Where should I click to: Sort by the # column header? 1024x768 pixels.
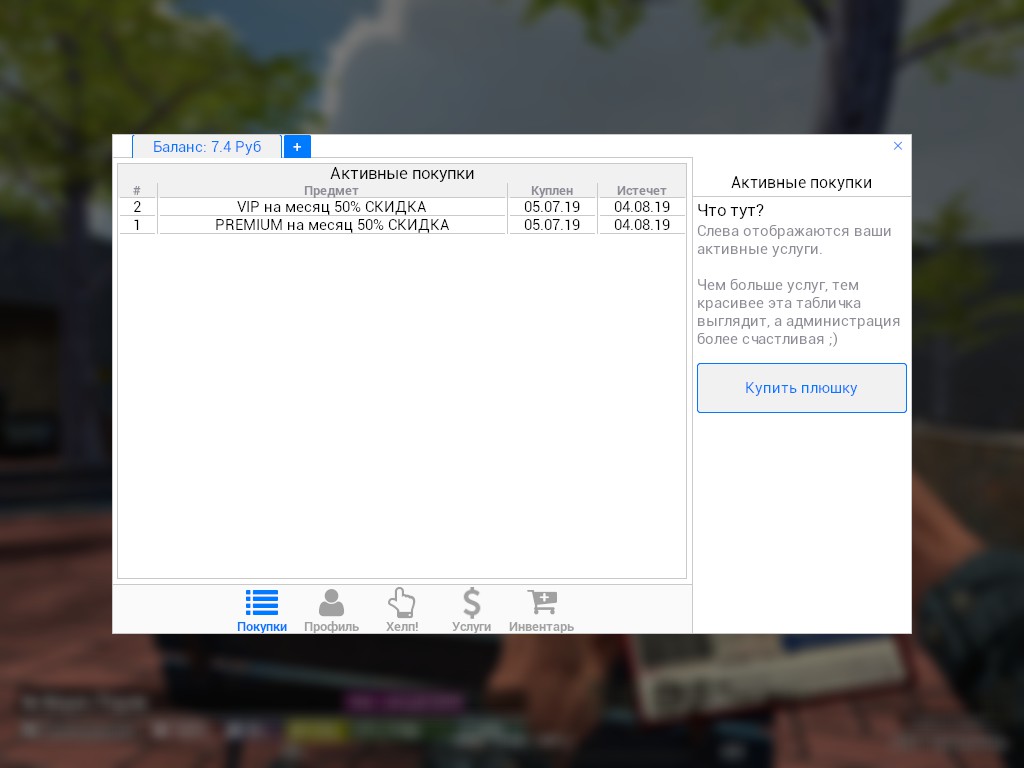137,191
